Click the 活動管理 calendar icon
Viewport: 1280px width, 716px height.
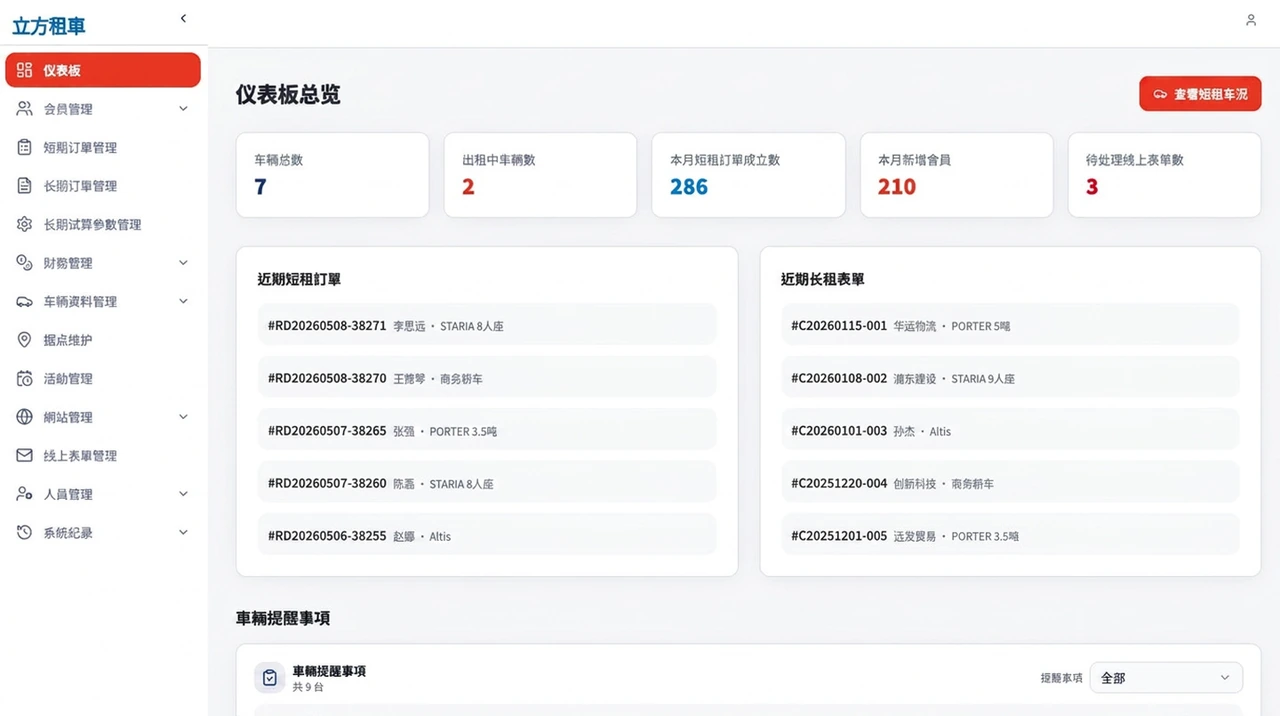[25, 378]
